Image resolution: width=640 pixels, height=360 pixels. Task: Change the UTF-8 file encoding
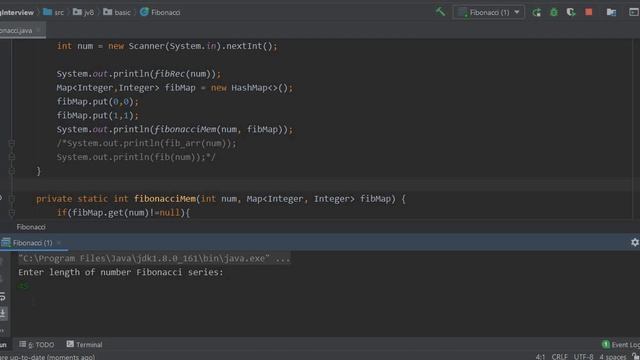[583, 356]
